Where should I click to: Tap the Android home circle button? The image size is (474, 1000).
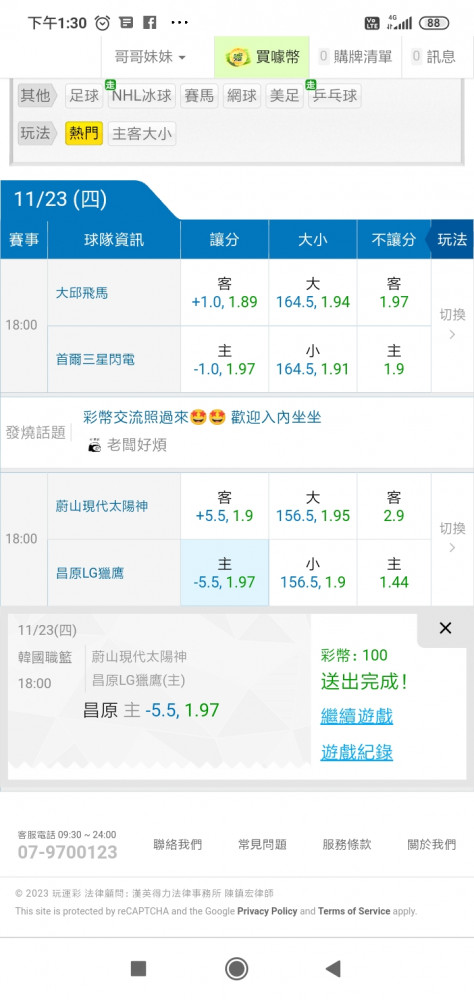point(237,969)
